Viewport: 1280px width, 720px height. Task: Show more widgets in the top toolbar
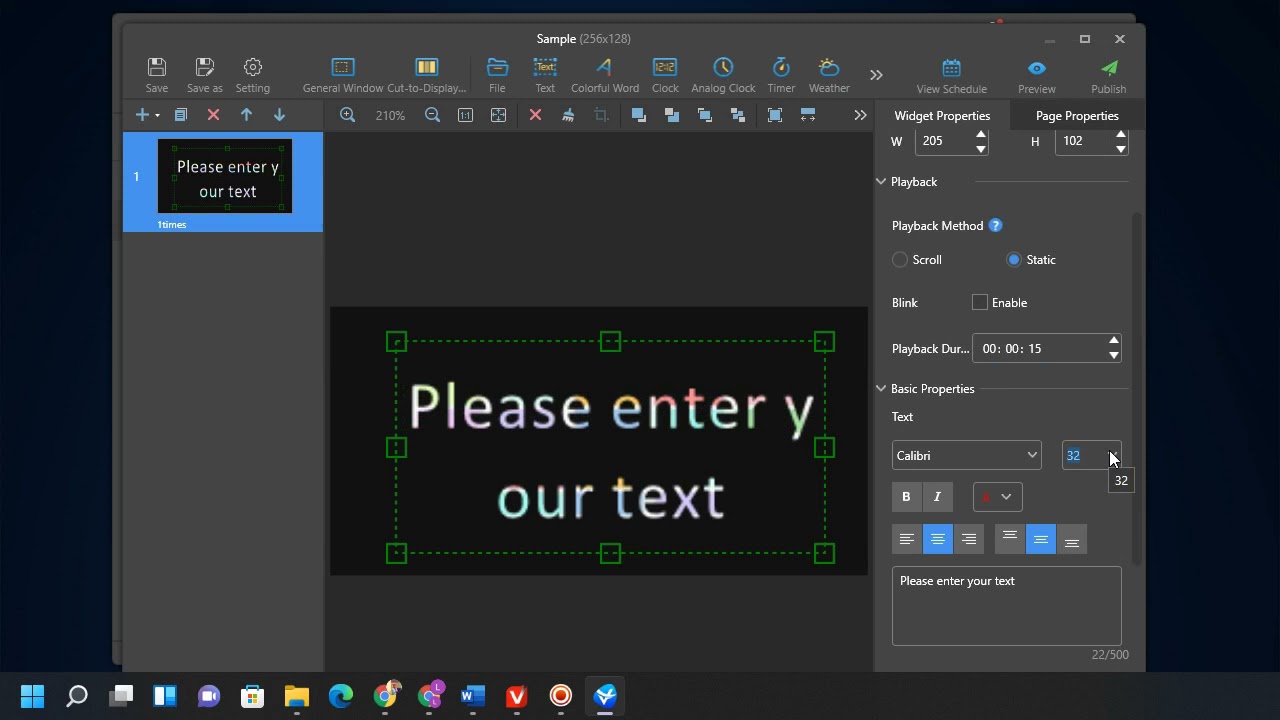(x=876, y=75)
